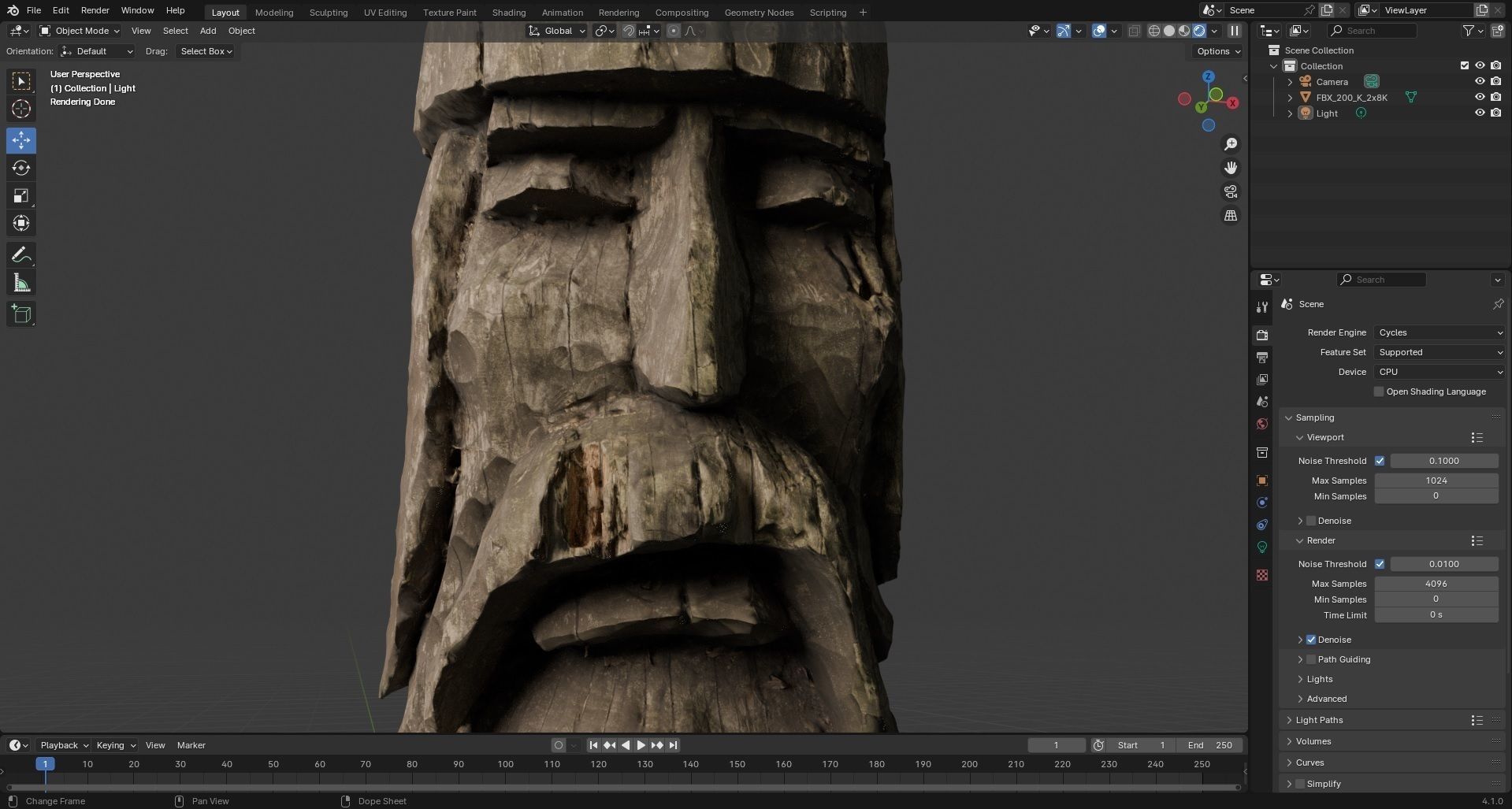
Task: Open the Object Data light properties tab
Action: tap(1262, 547)
